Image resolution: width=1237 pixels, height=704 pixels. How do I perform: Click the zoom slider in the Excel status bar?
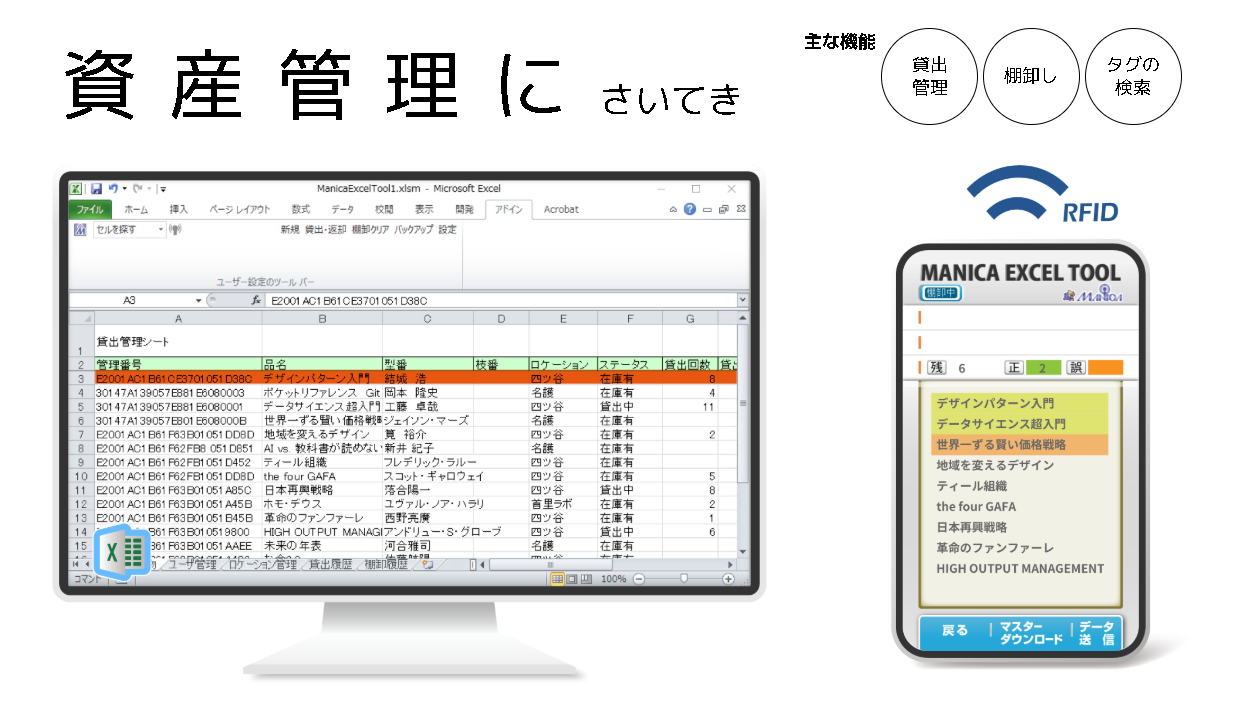click(684, 578)
